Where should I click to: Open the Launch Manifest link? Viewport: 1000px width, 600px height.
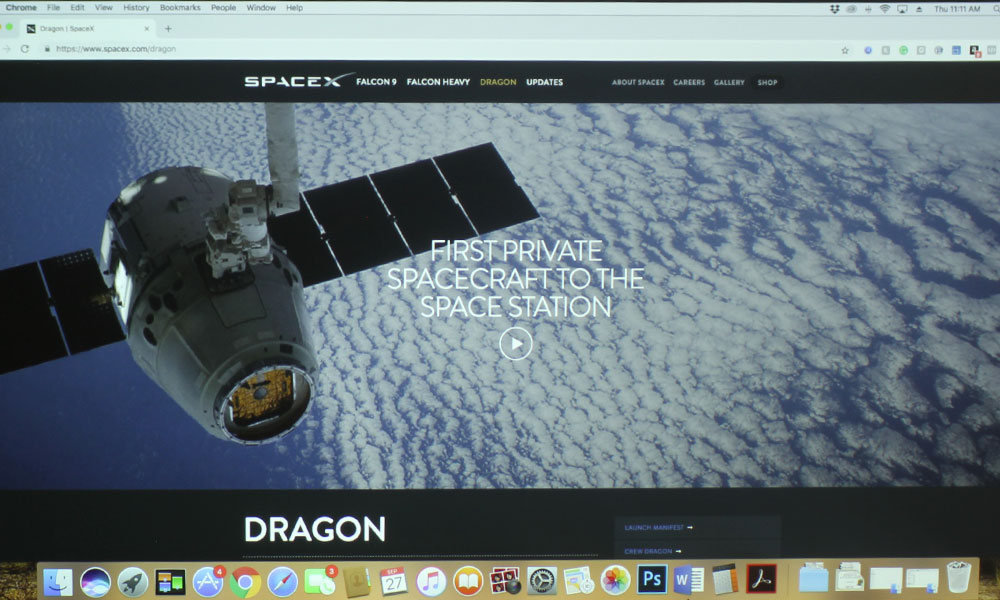[x=659, y=527]
